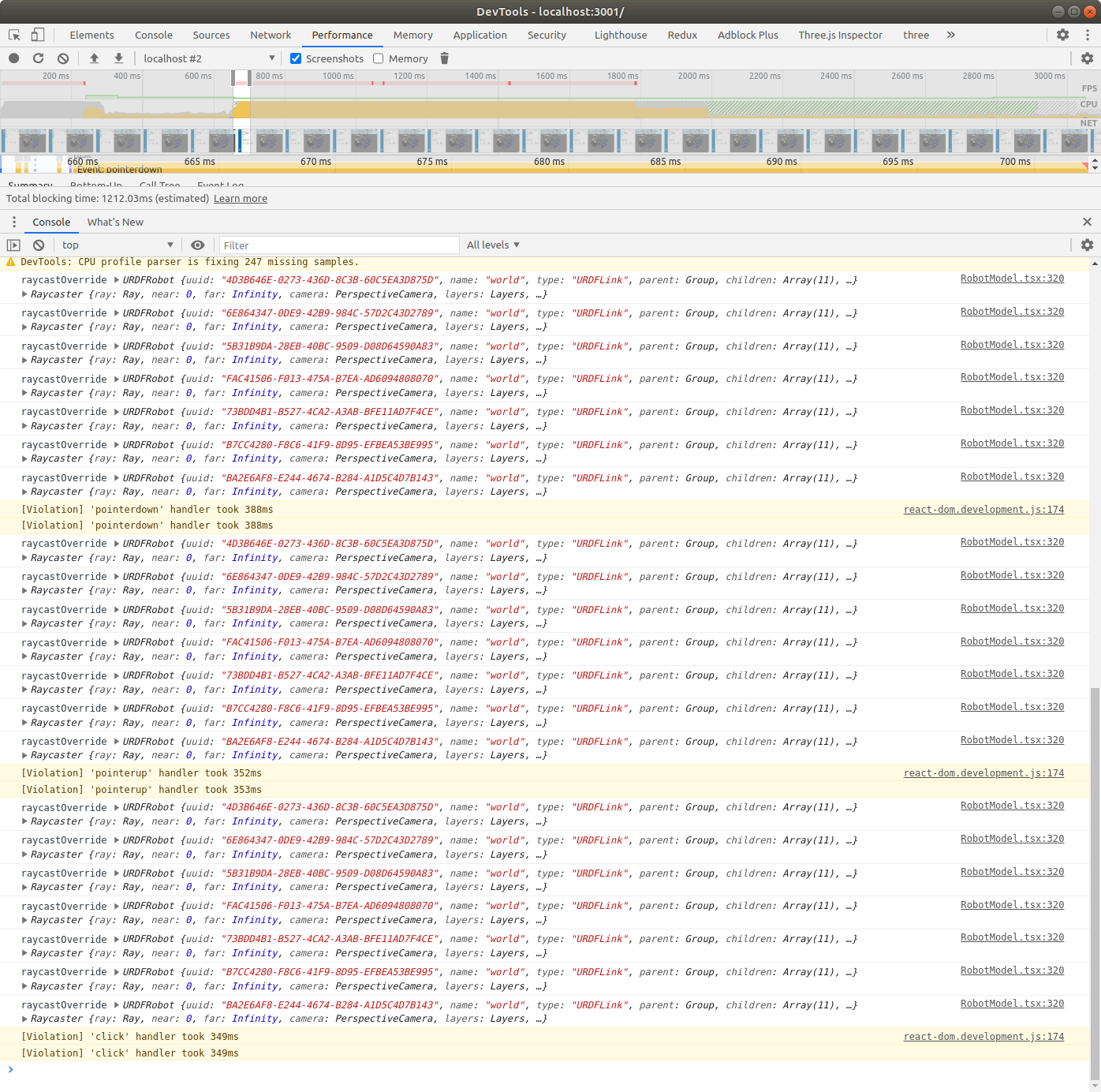Open the Adblock Plus tab
Screen dimensions: 1101x1092
(748, 35)
